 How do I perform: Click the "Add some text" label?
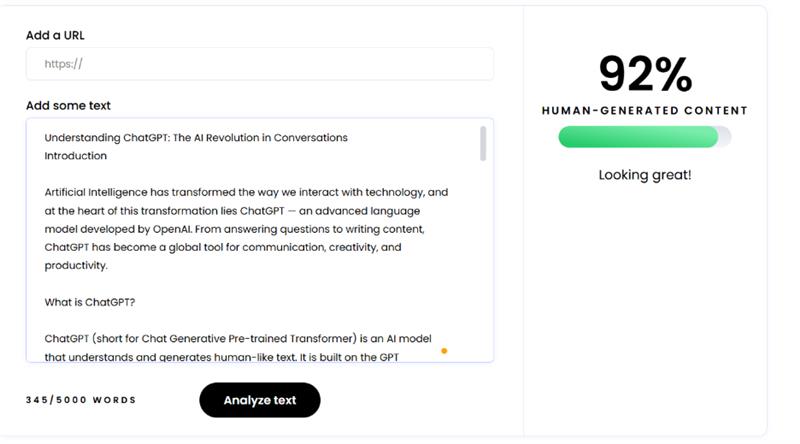(68, 106)
